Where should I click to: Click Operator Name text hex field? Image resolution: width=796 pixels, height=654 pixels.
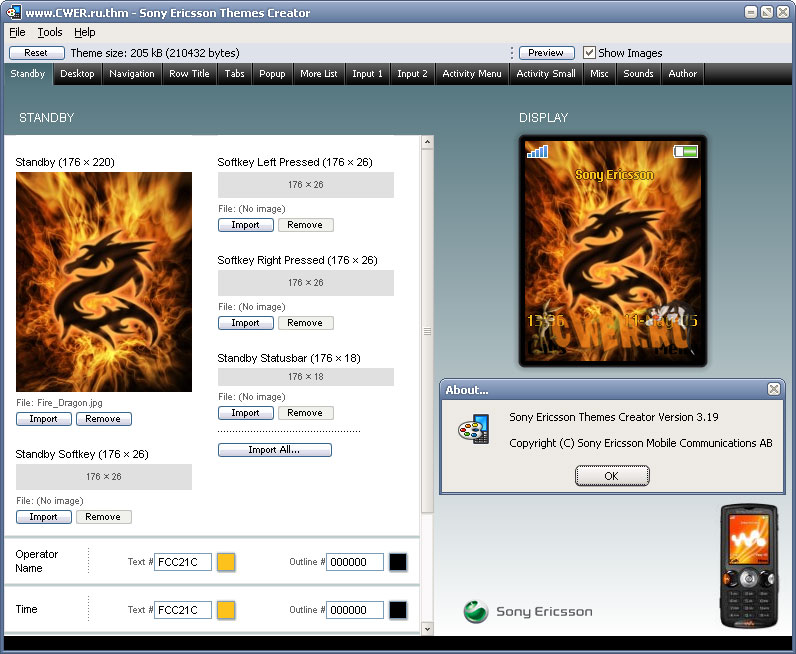(x=183, y=562)
